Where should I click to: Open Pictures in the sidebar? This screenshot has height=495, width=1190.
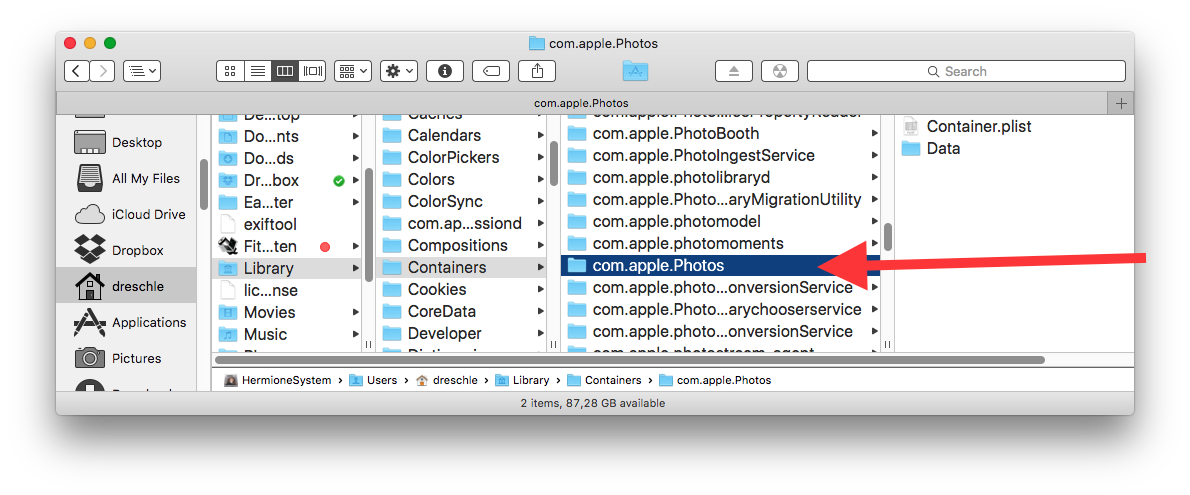[126, 358]
